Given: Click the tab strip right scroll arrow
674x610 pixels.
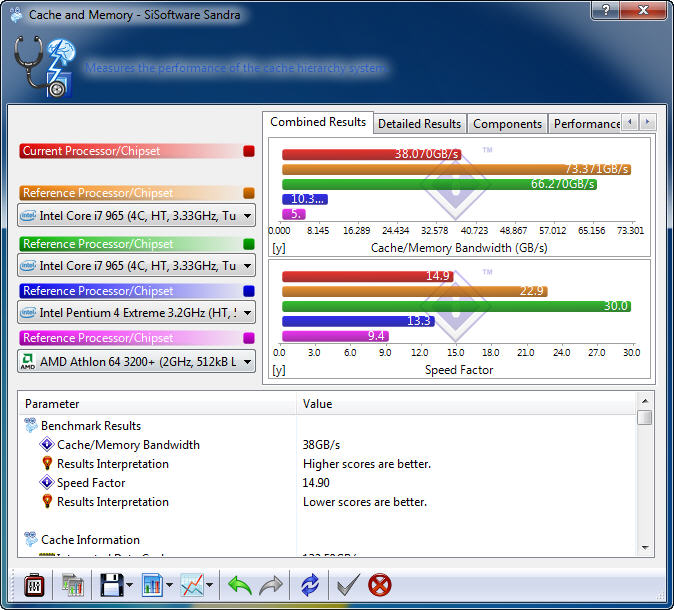Looking at the screenshot, I should (647, 122).
